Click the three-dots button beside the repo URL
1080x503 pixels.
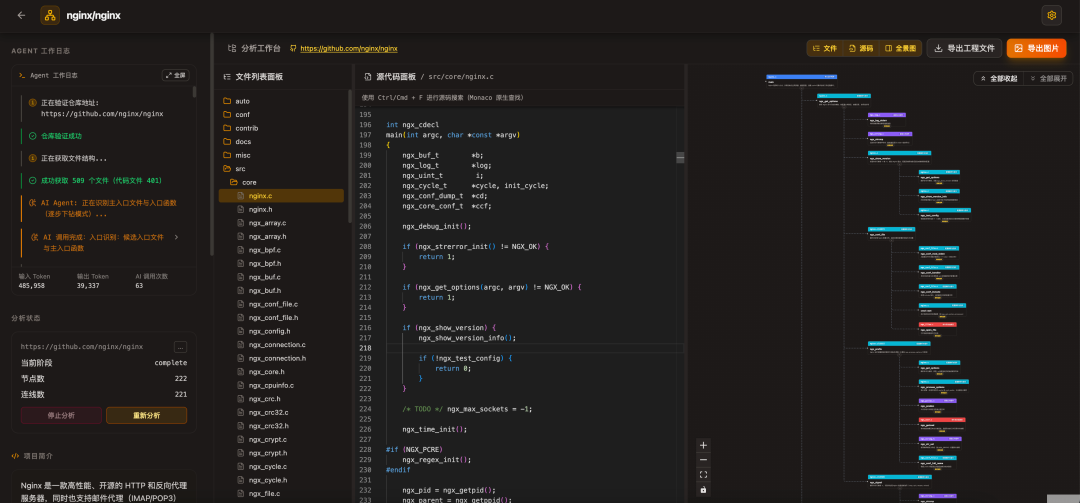point(180,347)
